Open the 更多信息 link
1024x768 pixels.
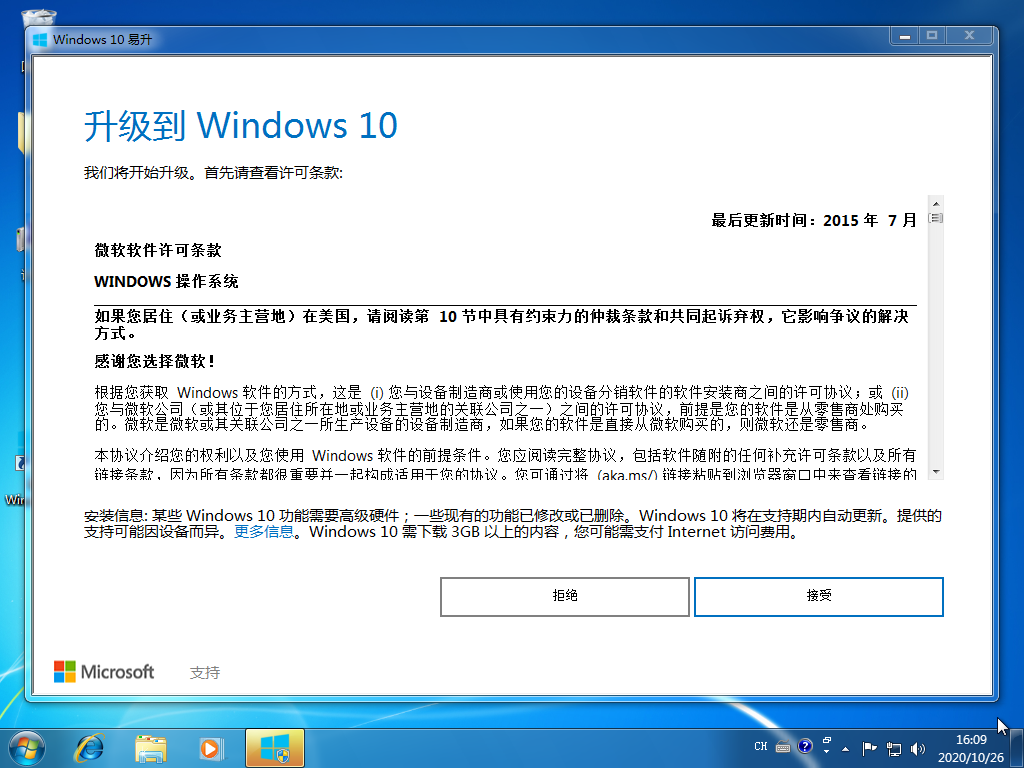click(x=264, y=532)
